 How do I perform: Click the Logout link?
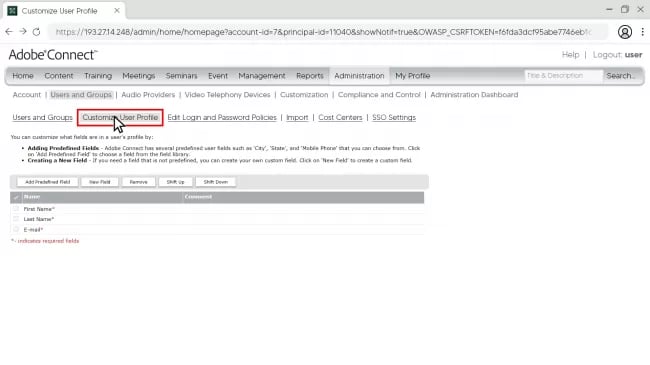tap(617, 55)
